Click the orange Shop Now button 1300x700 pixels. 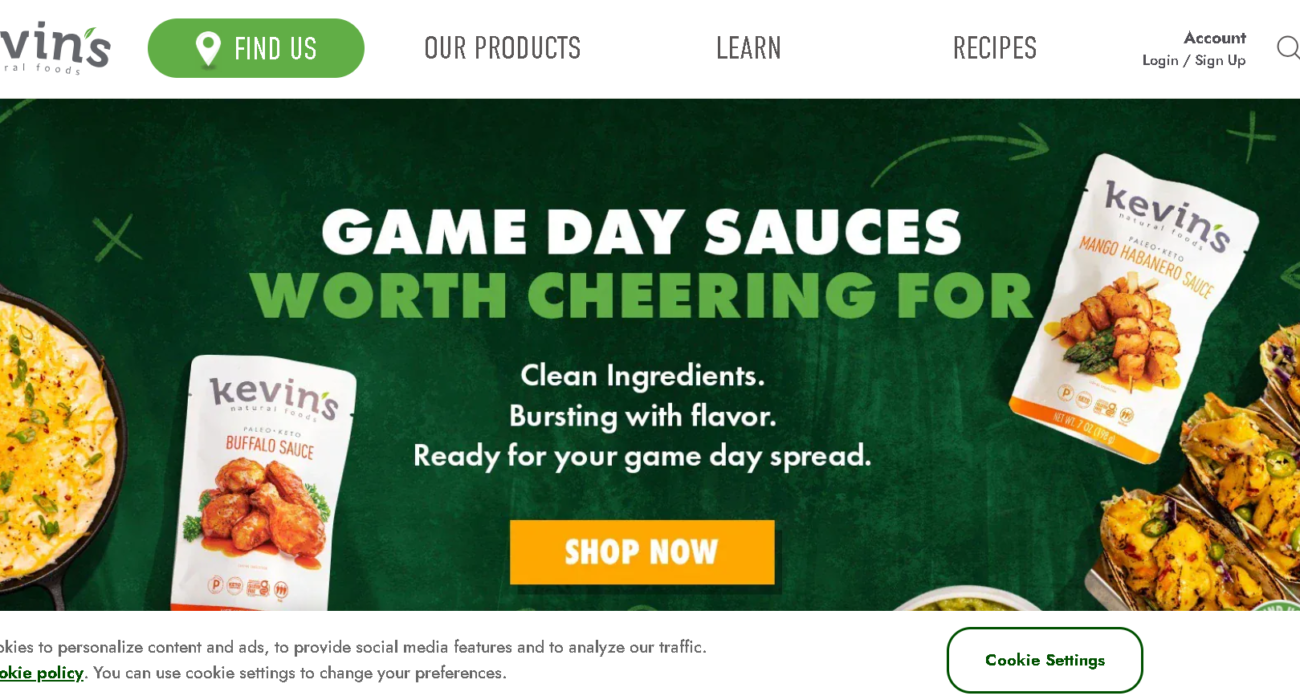coord(642,552)
